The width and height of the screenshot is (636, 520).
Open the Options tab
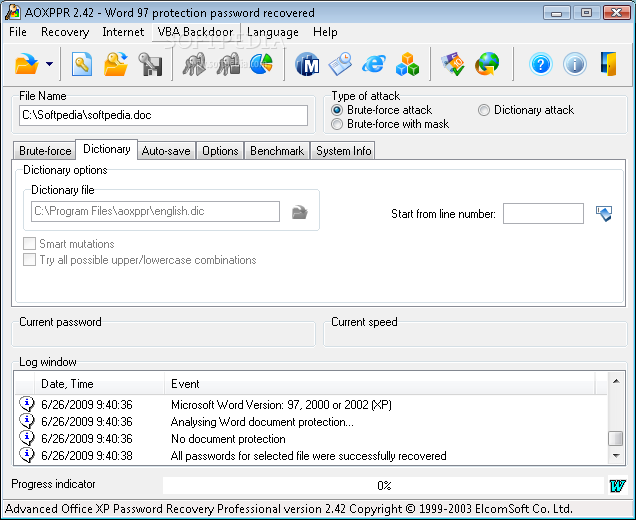point(220,151)
